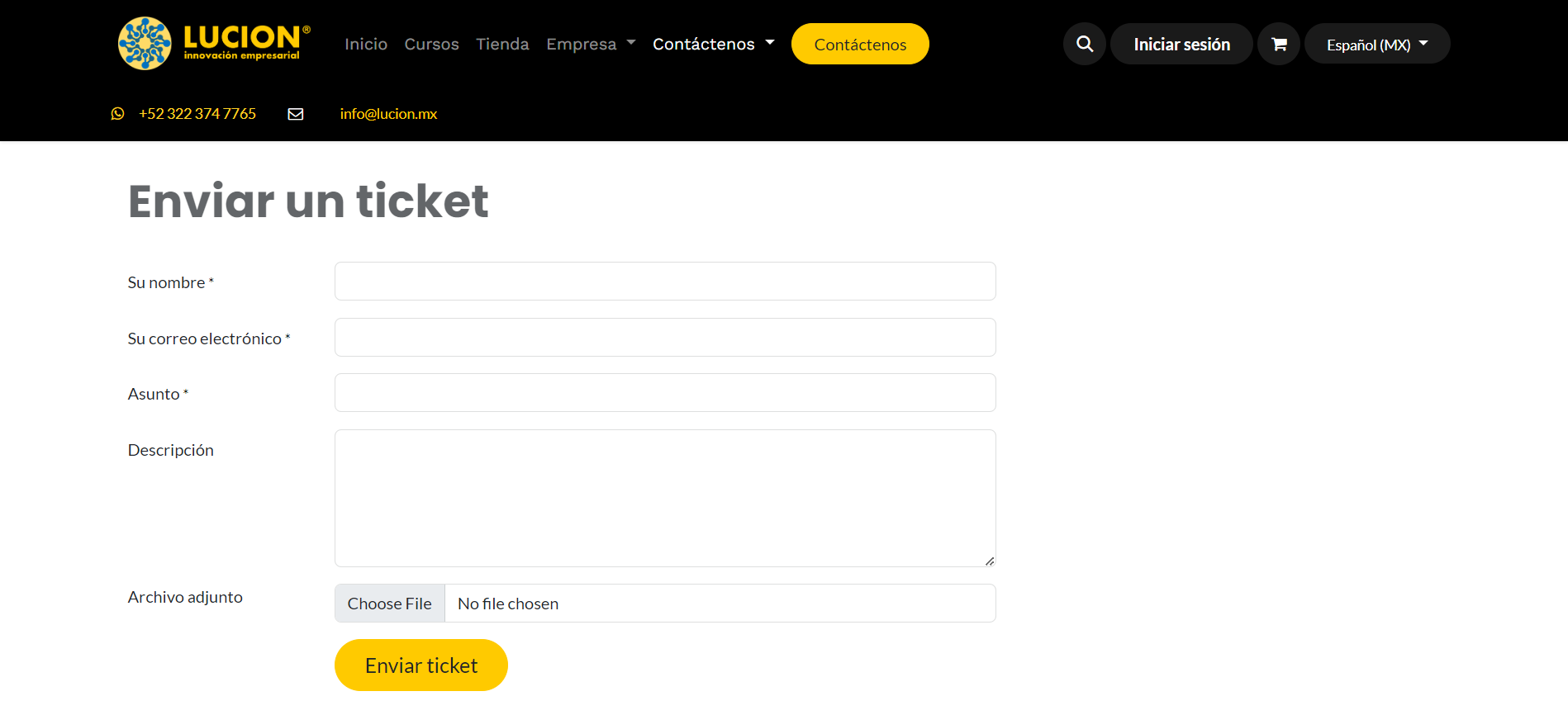
Task: Click the Iniciar sesión button
Action: click(1181, 44)
